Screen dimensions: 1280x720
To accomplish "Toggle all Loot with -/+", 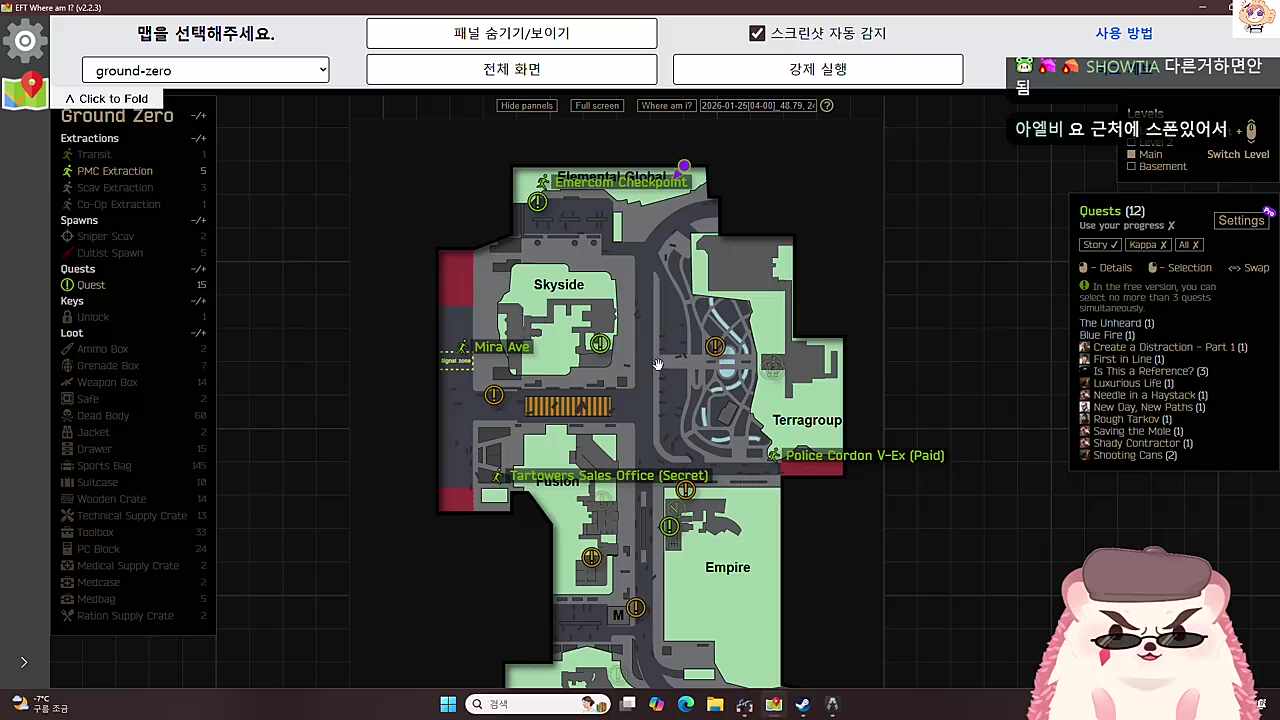I will pos(199,333).
